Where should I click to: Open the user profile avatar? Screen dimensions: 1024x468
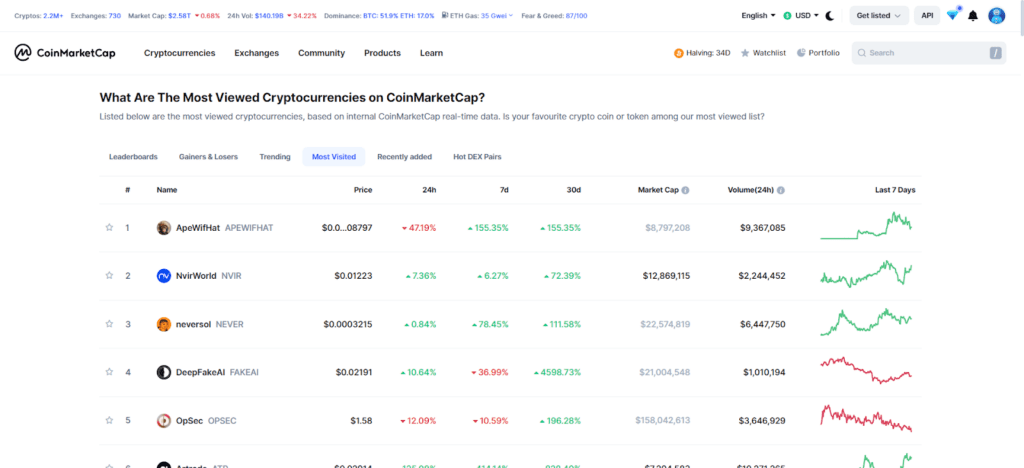[997, 16]
